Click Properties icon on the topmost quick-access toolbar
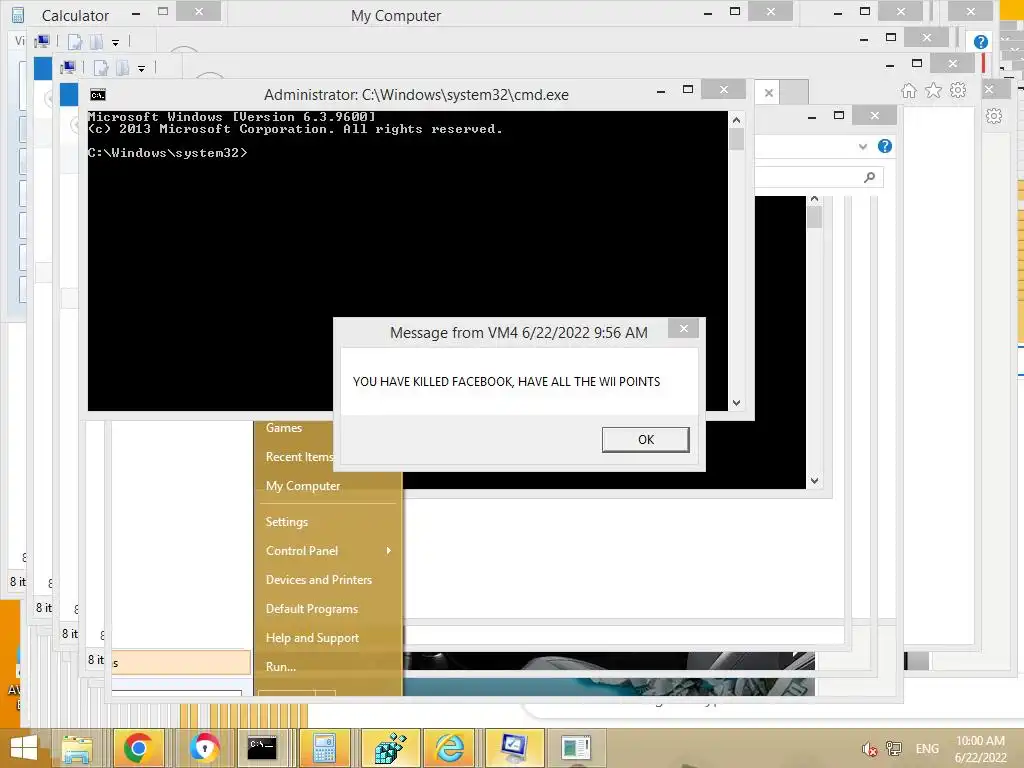The image size is (1024, 768). pos(75,42)
